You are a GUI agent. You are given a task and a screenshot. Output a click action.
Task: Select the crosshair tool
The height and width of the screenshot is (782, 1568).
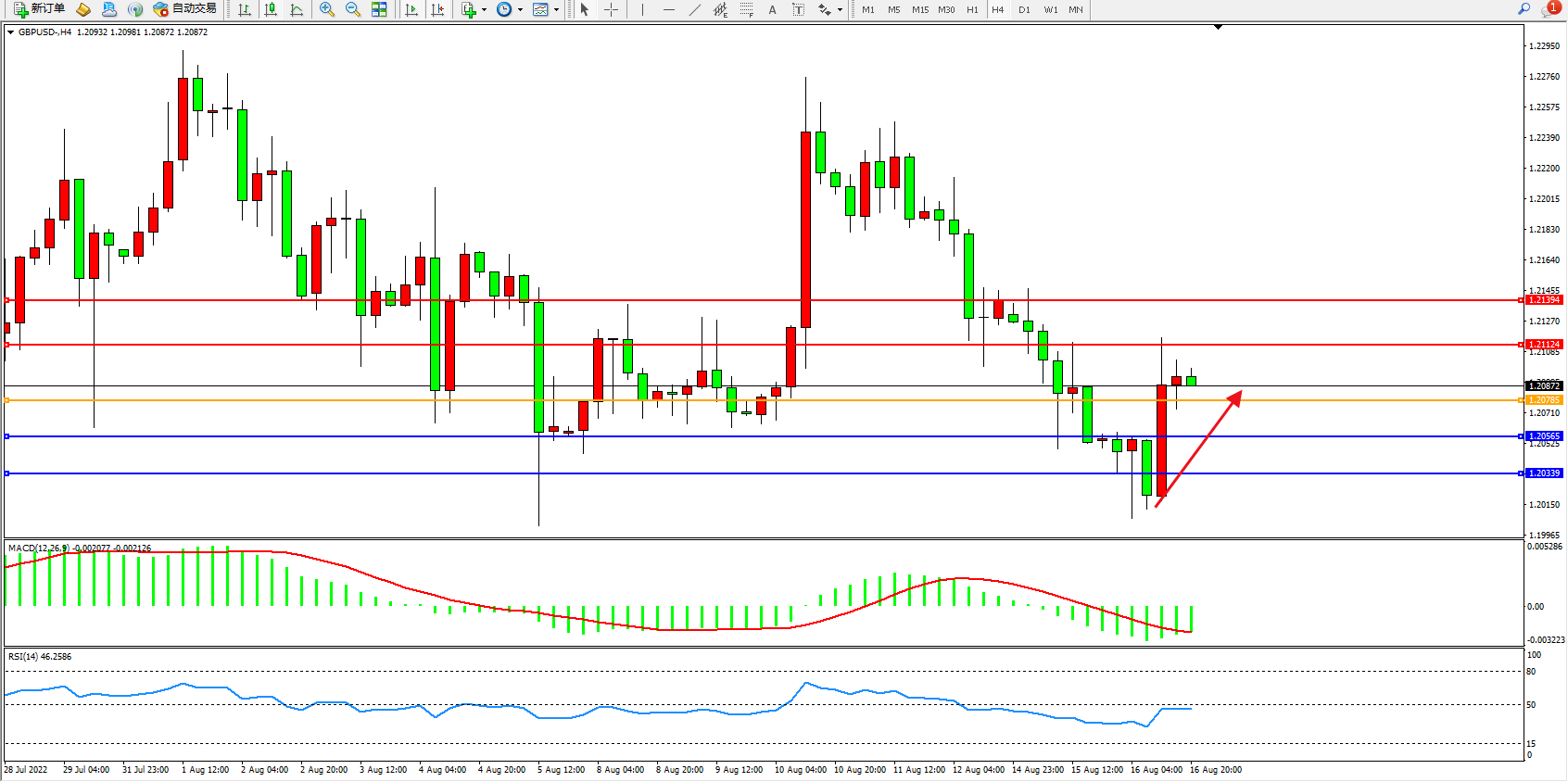(x=612, y=9)
